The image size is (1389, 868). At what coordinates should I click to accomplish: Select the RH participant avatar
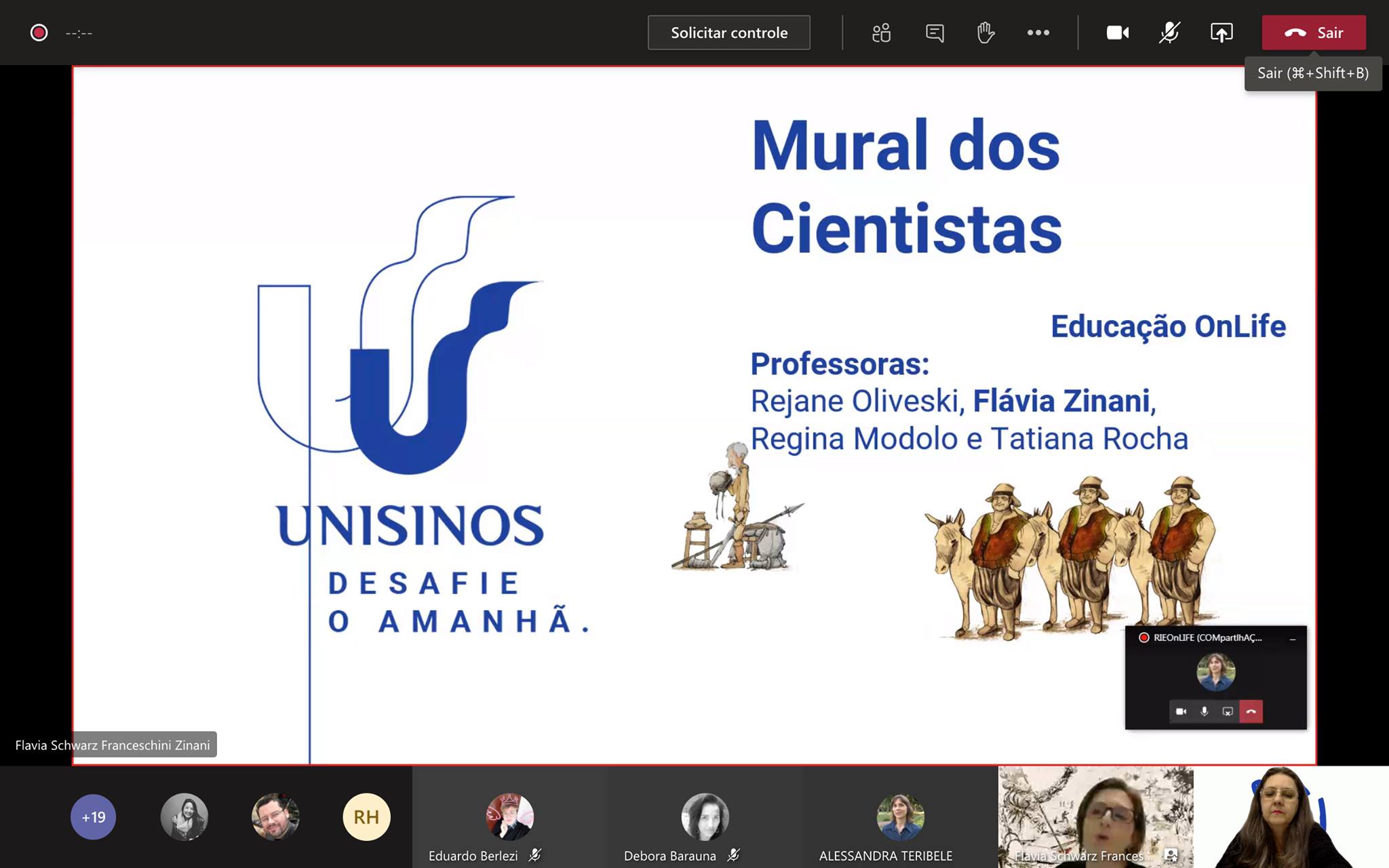click(366, 817)
